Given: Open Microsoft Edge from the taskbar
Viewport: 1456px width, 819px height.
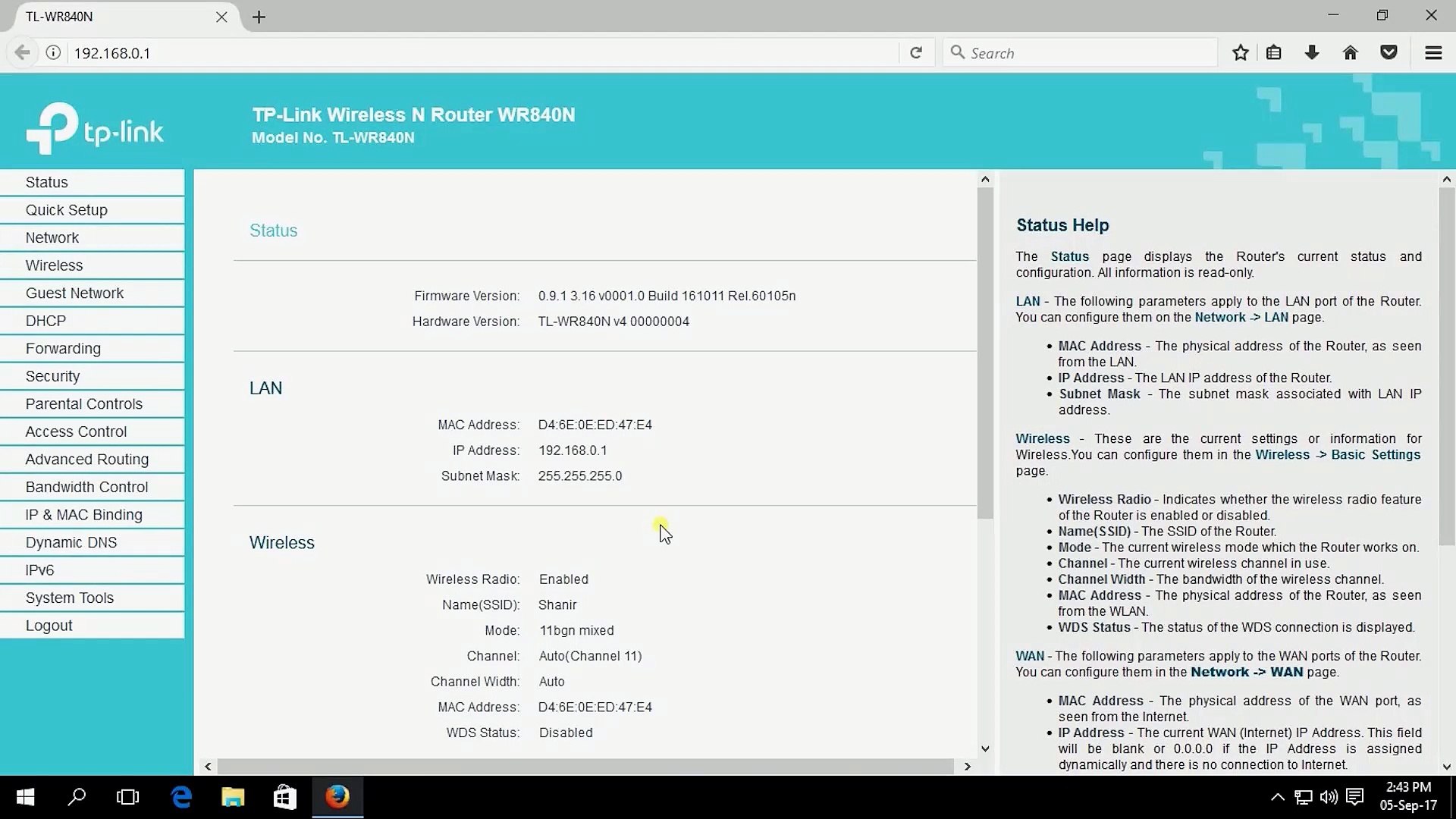Looking at the screenshot, I should click(x=181, y=797).
